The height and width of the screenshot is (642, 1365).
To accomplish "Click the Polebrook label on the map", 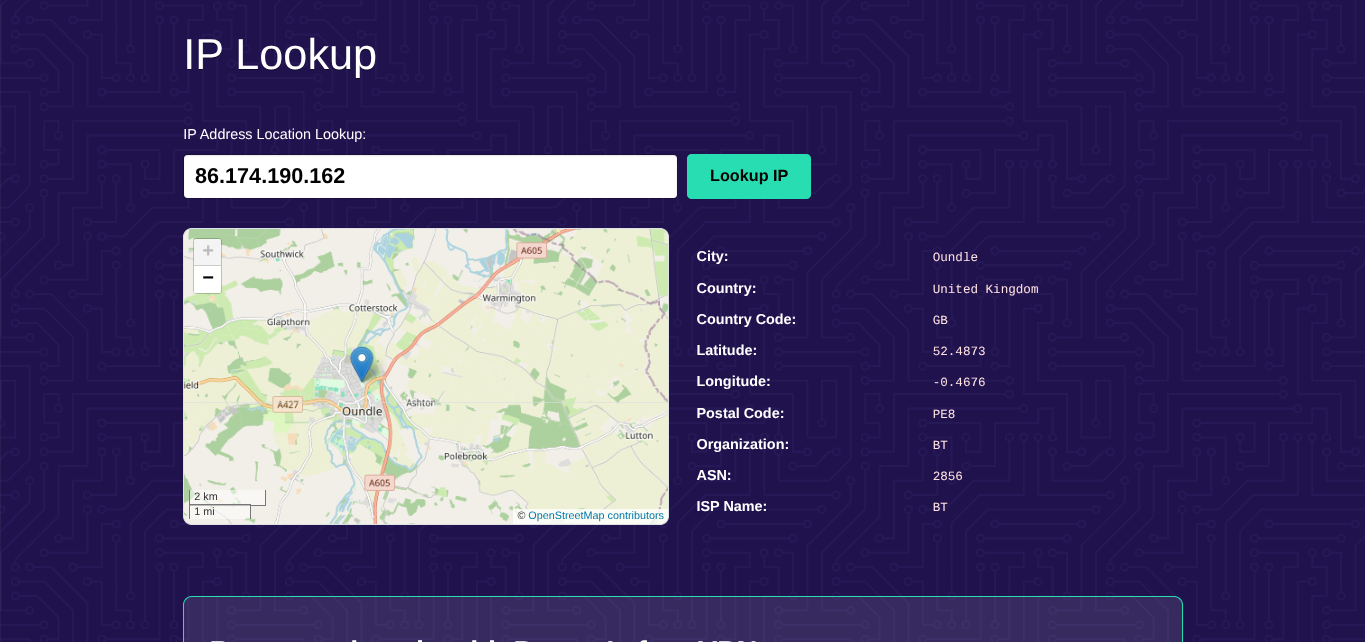I will click(x=465, y=456).
